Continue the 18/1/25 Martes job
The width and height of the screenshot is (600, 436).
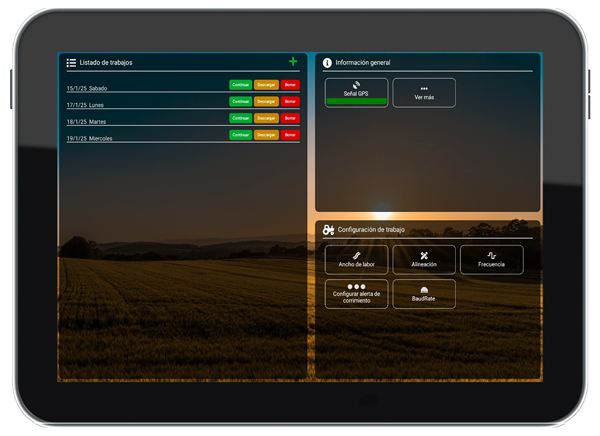[240, 118]
